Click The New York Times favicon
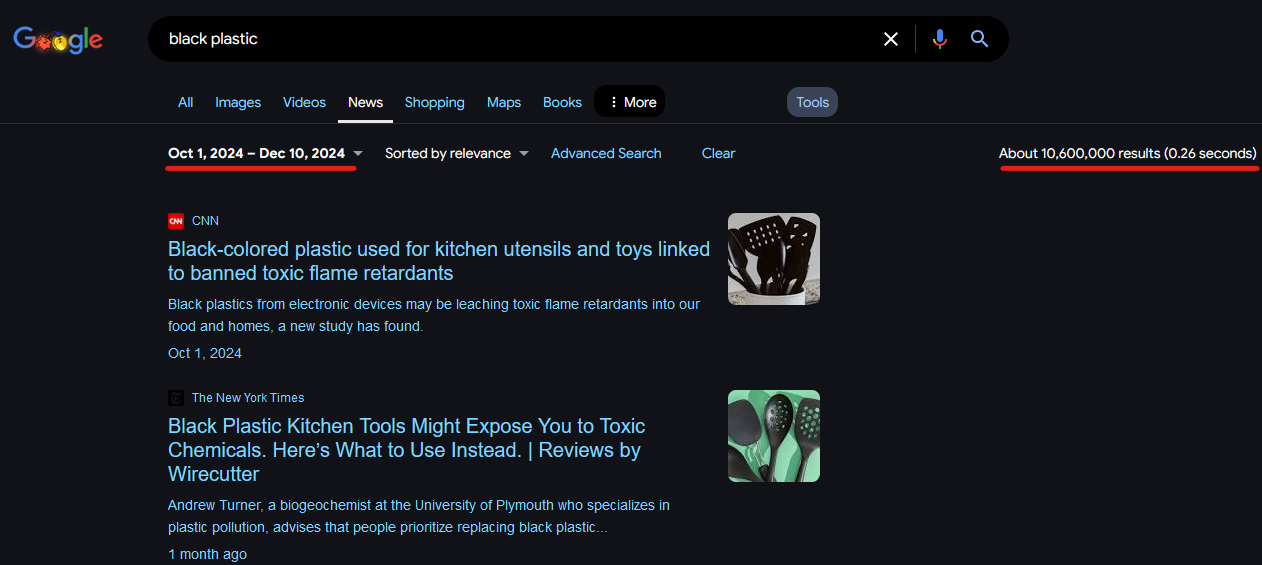Screen dimensions: 1262x565 tap(176, 398)
